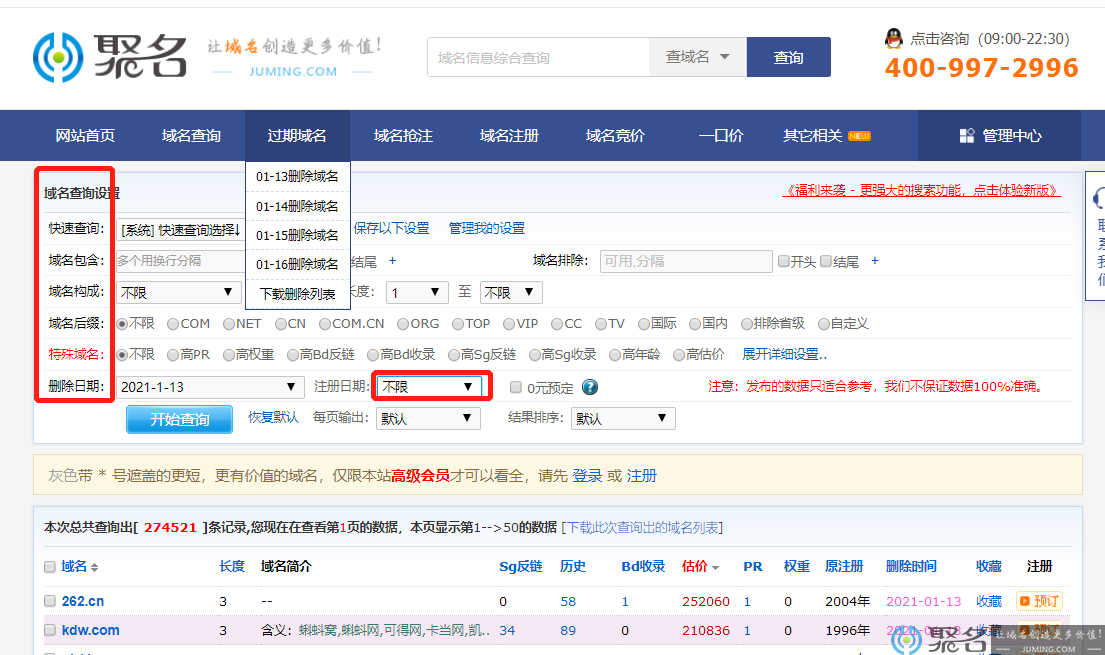1105x655 pixels.
Task: Choose the 高权重 special domain option
Action: 228,355
